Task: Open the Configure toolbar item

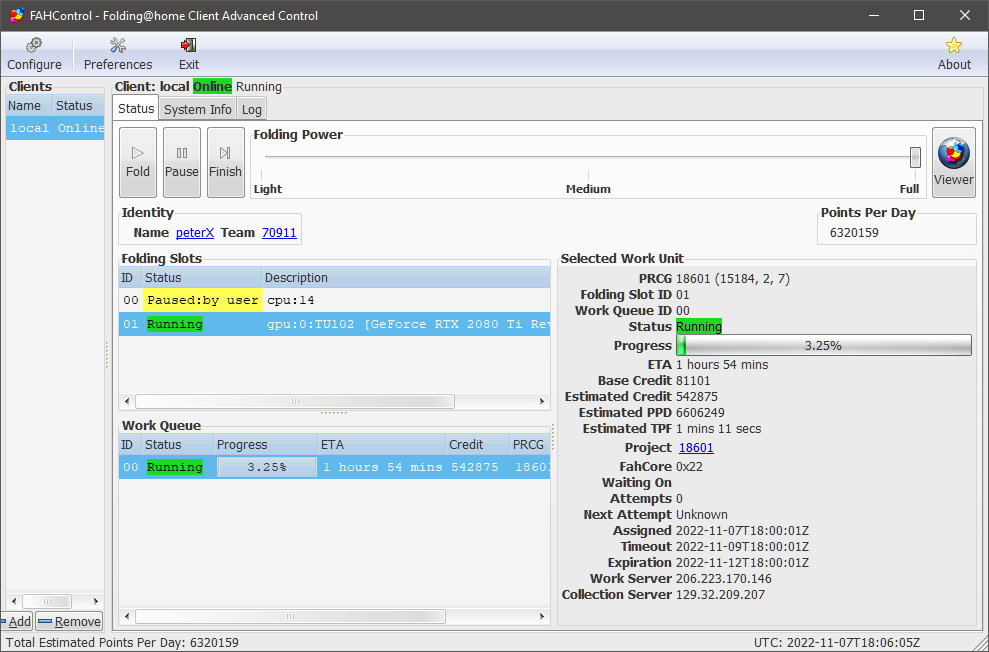Action: tap(34, 54)
